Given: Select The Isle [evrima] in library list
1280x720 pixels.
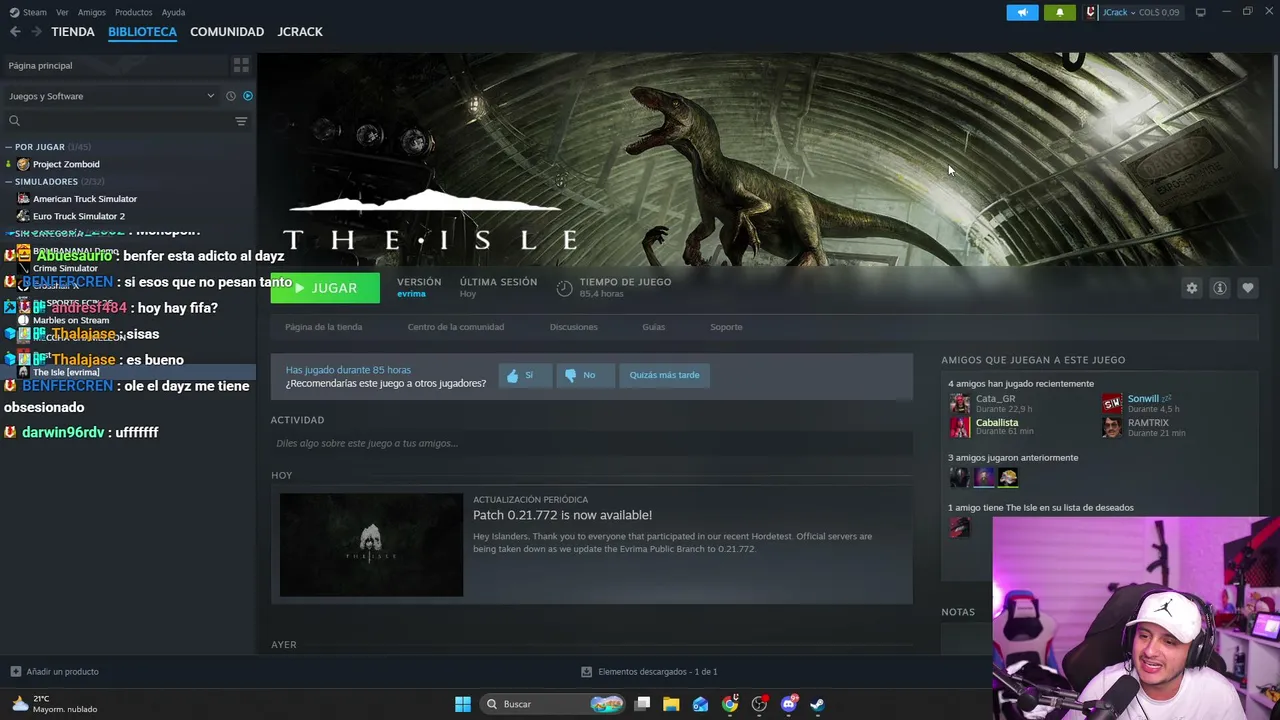Looking at the screenshot, I should pyautogui.click(x=128, y=372).
